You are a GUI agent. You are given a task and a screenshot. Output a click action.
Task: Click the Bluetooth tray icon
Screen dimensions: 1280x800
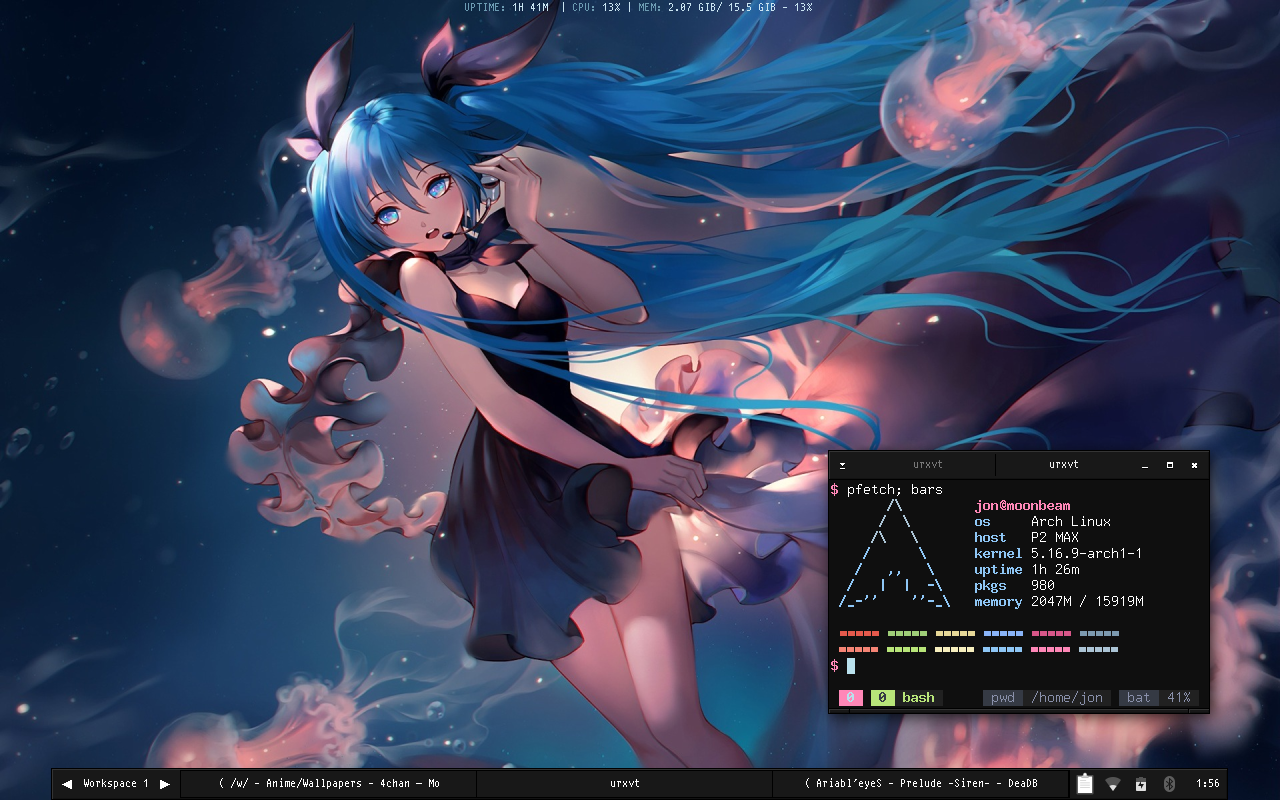coord(1168,784)
